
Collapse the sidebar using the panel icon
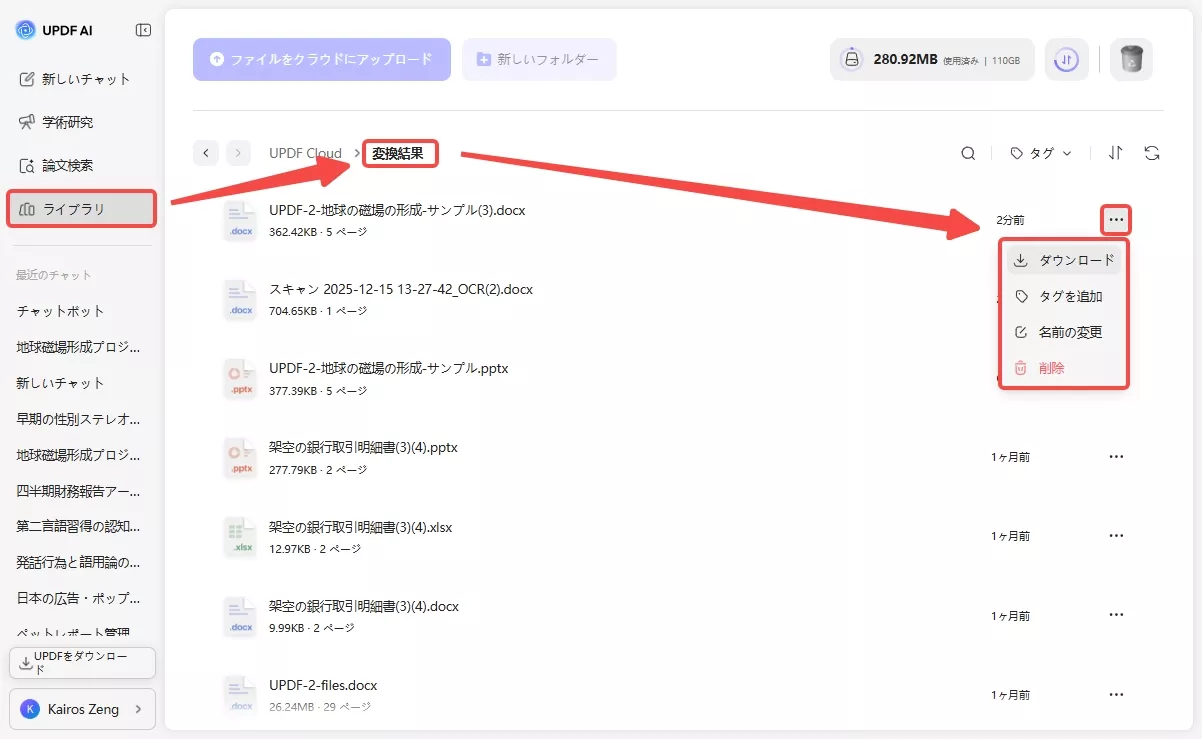click(x=142, y=29)
